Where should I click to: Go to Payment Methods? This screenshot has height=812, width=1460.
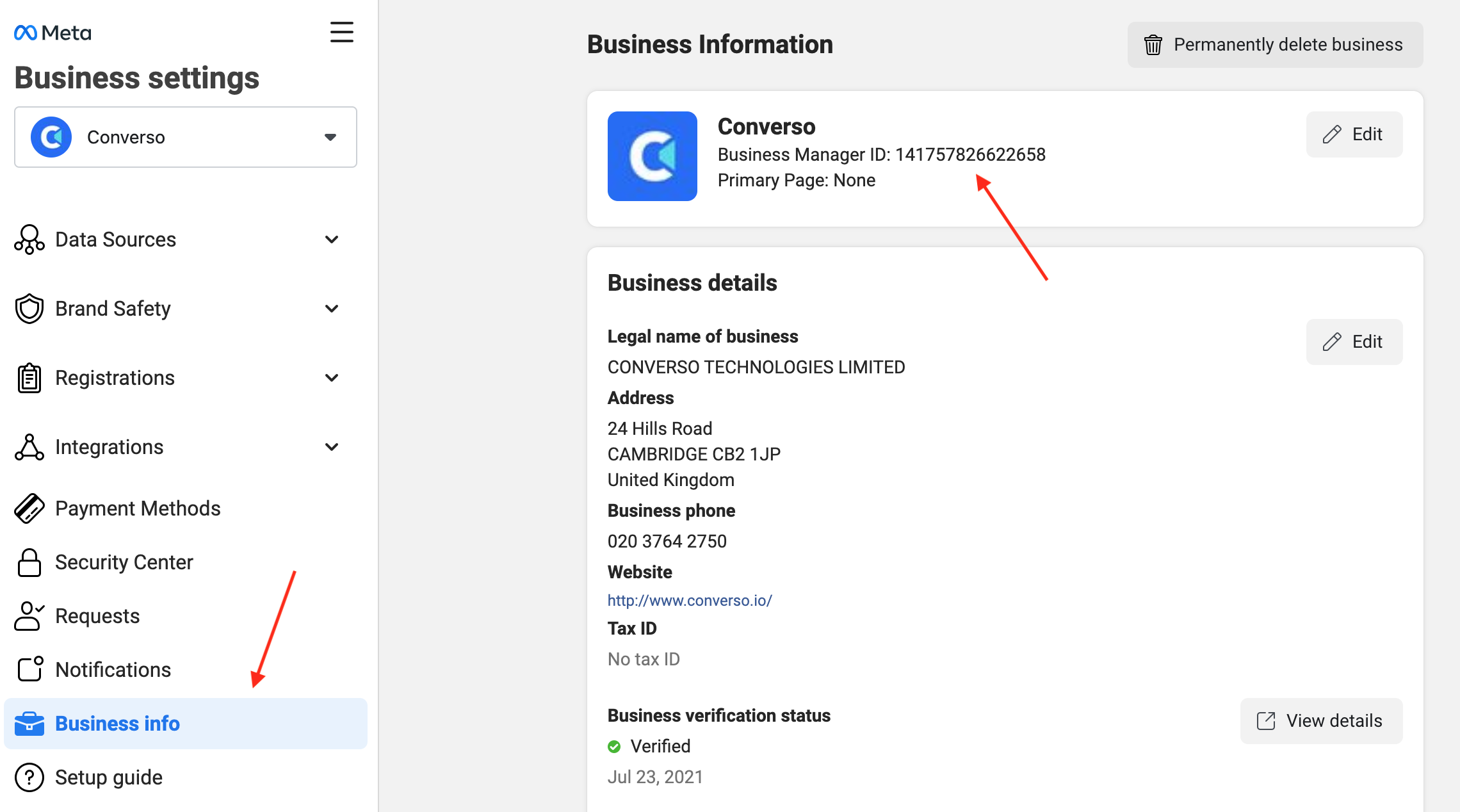pyautogui.click(x=186, y=508)
